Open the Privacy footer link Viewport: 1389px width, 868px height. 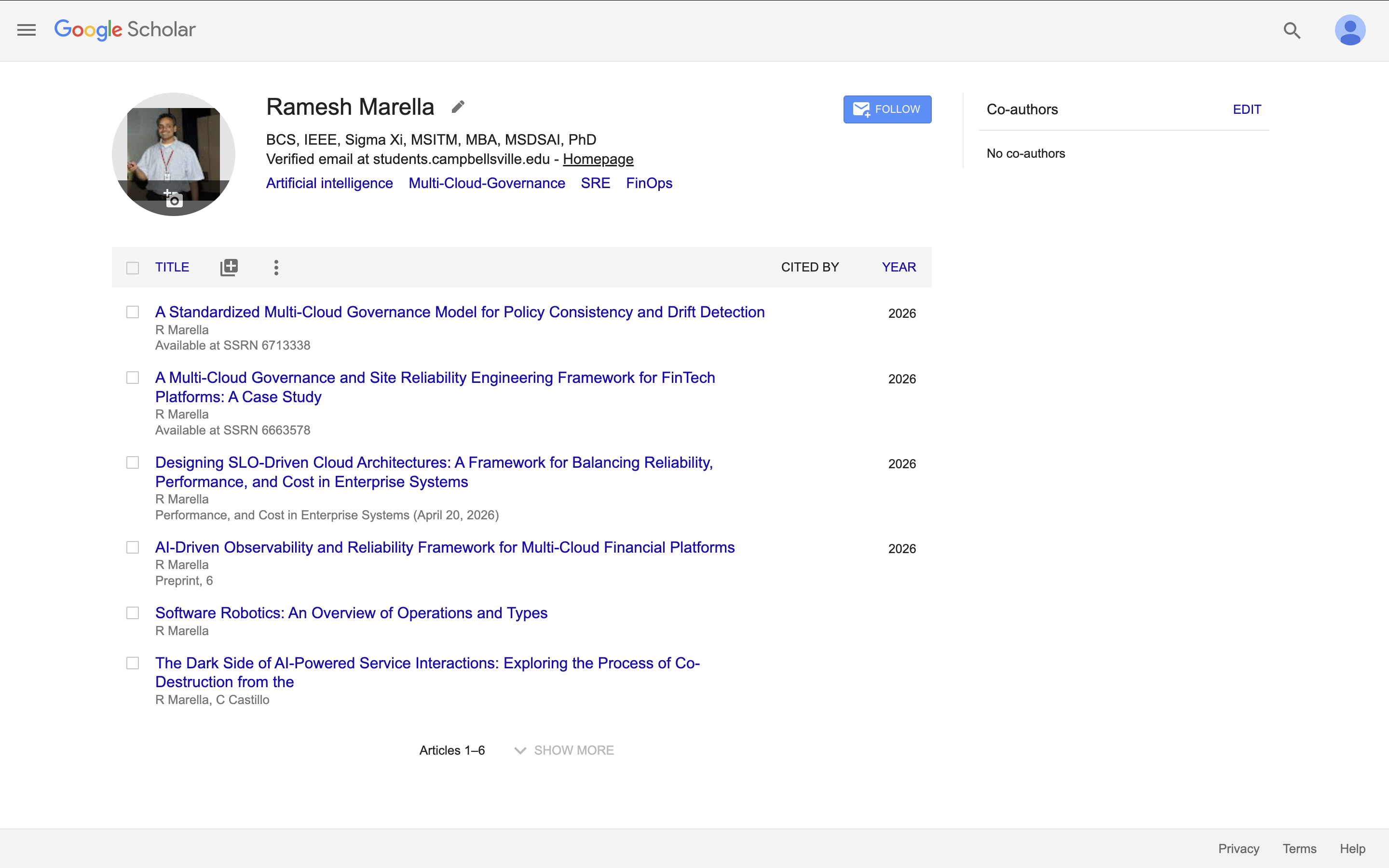[1239, 849]
